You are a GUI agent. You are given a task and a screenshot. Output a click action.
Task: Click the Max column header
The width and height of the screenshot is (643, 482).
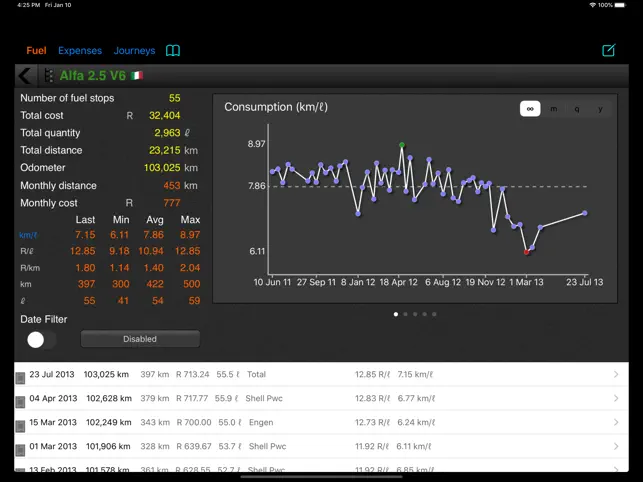click(x=190, y=220)
